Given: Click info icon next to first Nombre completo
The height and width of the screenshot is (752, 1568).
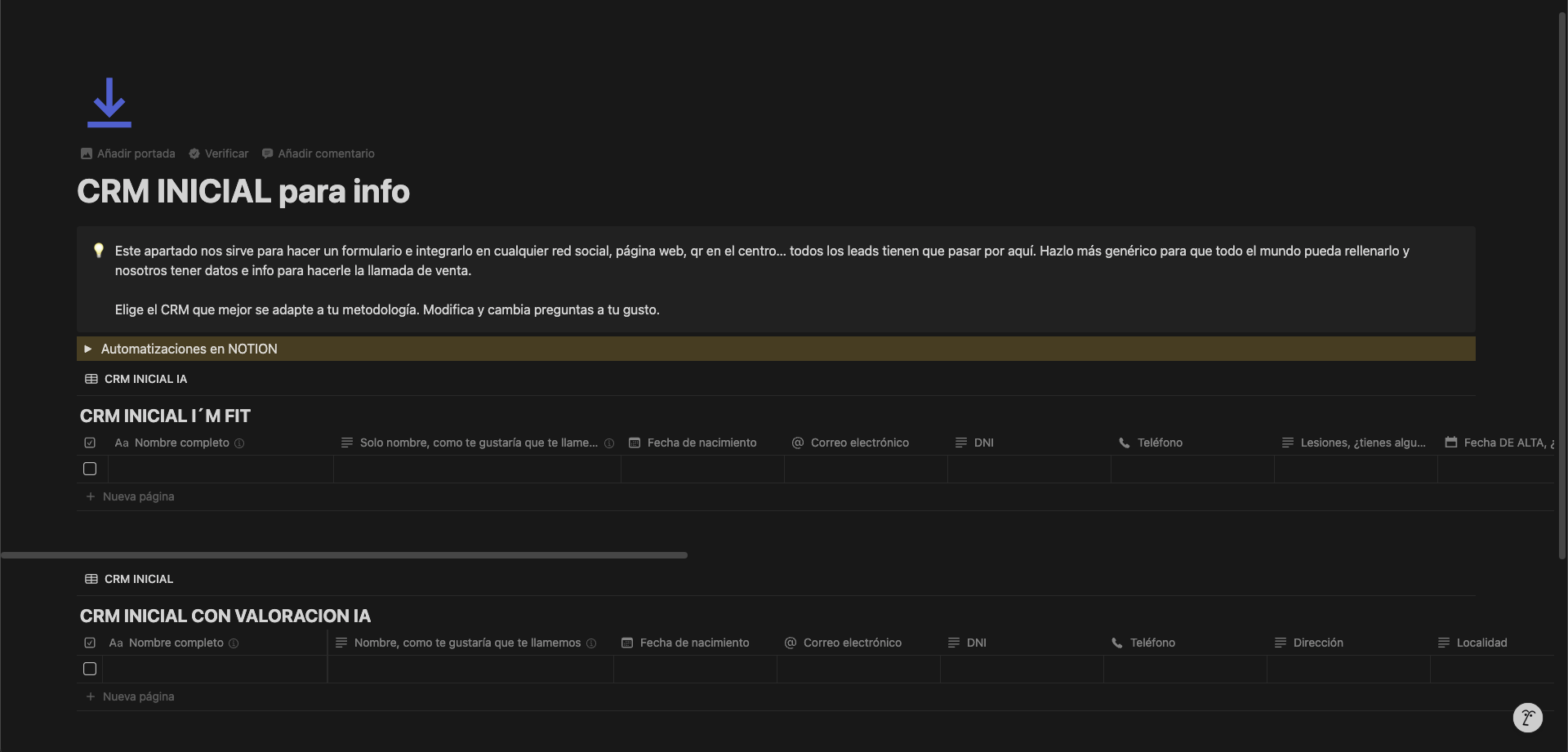Looking at the screenshot, I should point(239,443).
